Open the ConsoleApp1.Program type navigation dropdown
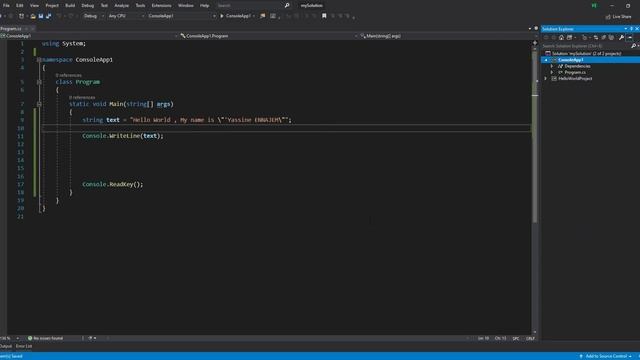This screenshot has height=360, width=640. pos(269,36)
